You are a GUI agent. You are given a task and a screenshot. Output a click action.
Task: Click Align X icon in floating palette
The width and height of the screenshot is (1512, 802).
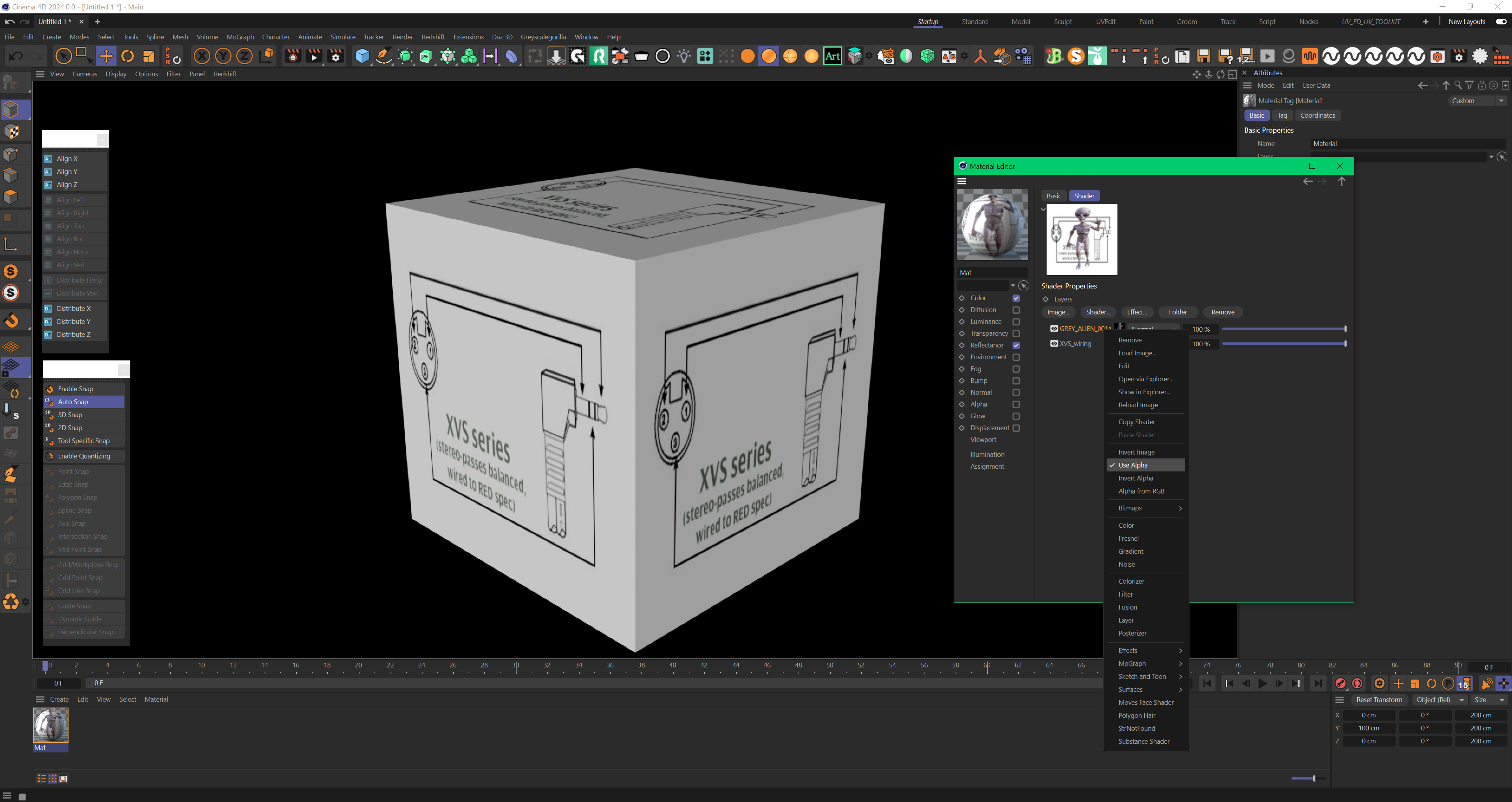click(48, 159)
